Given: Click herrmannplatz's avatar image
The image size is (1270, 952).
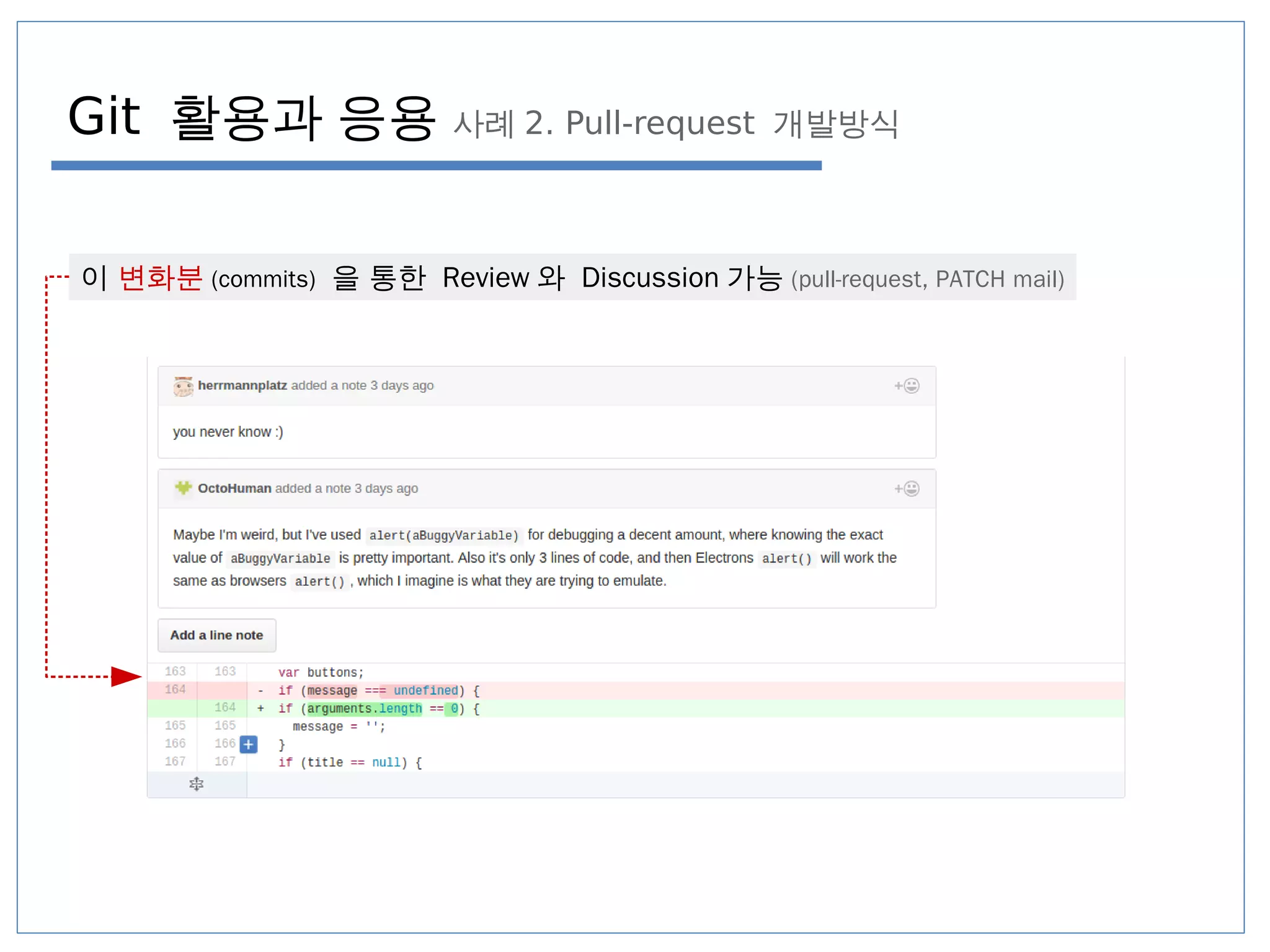Looking at the screenshot, I should point(183,386).
